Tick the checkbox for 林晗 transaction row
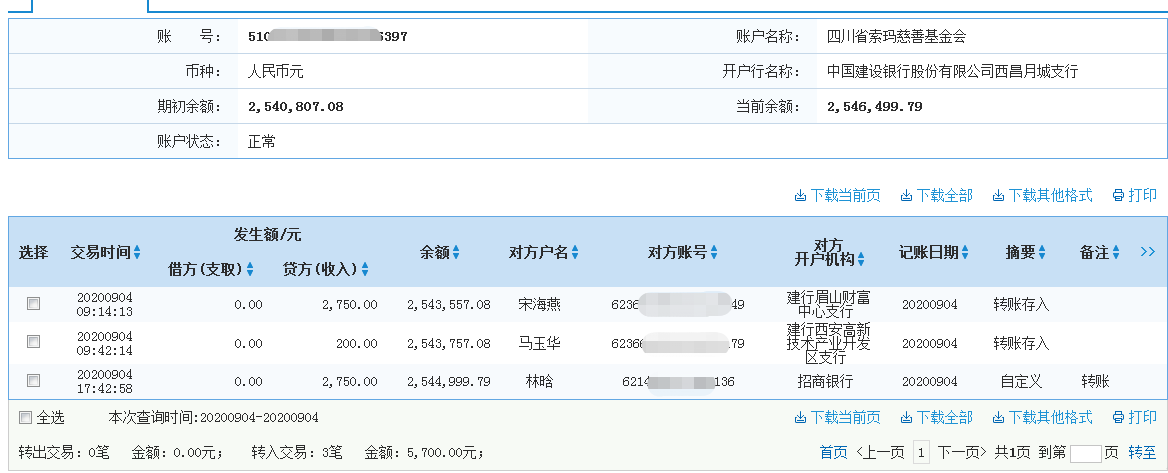The image size is (1168, 473). click(x=33, y=381)
